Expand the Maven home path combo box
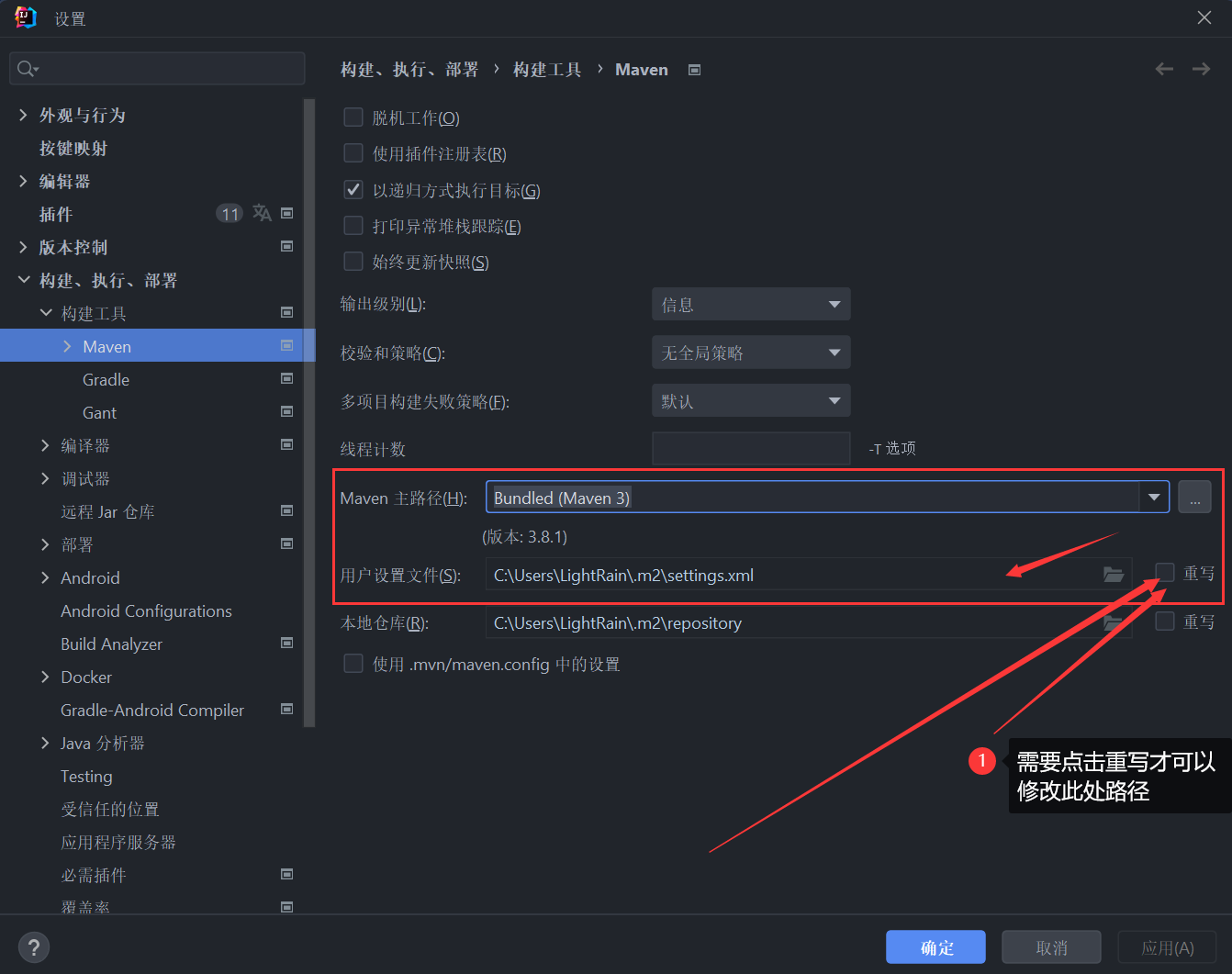Viewport: 1232px width, 974px height. 1154,498
